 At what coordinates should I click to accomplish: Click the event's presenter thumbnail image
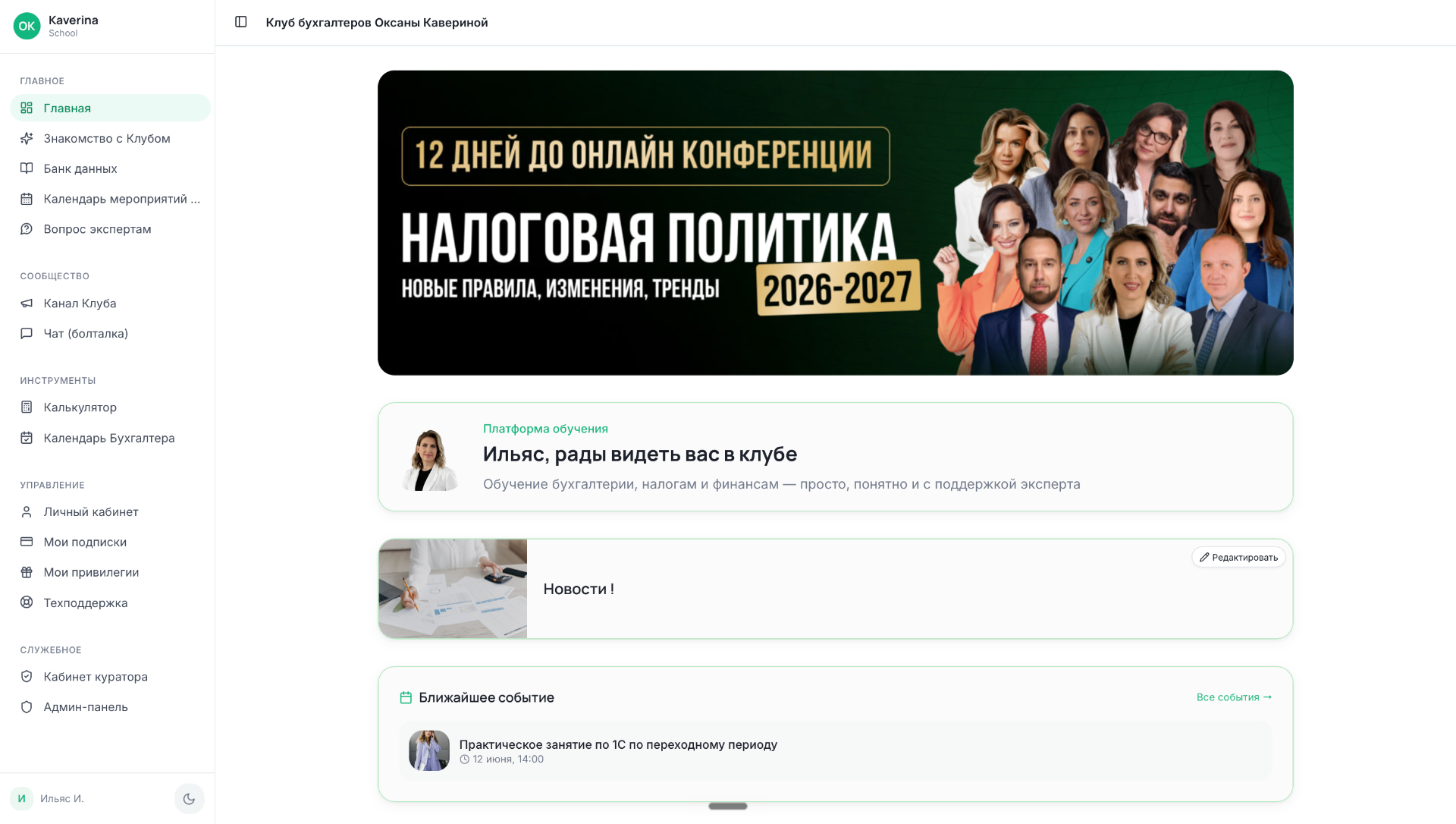tap(429, 751)
